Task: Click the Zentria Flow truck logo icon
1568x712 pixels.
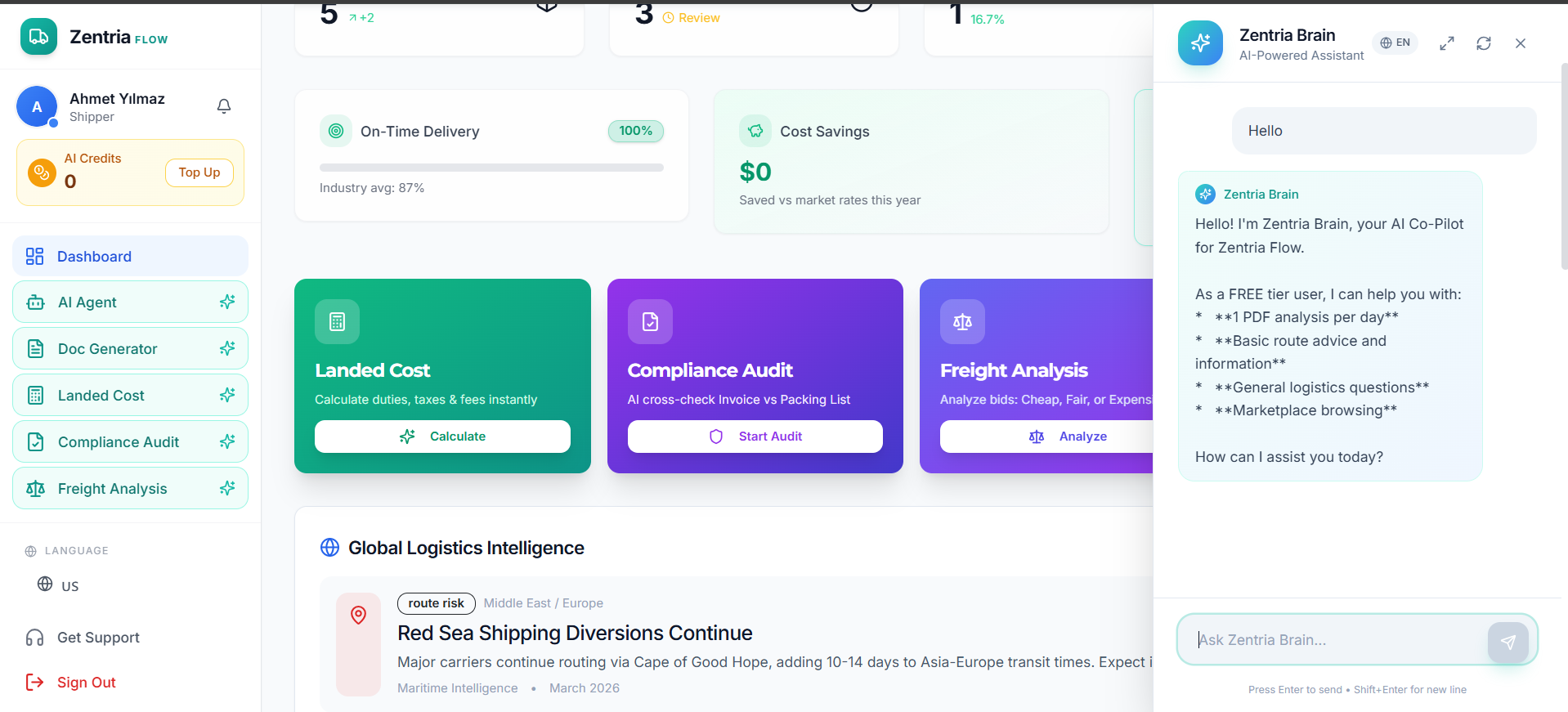Action: 38,37
